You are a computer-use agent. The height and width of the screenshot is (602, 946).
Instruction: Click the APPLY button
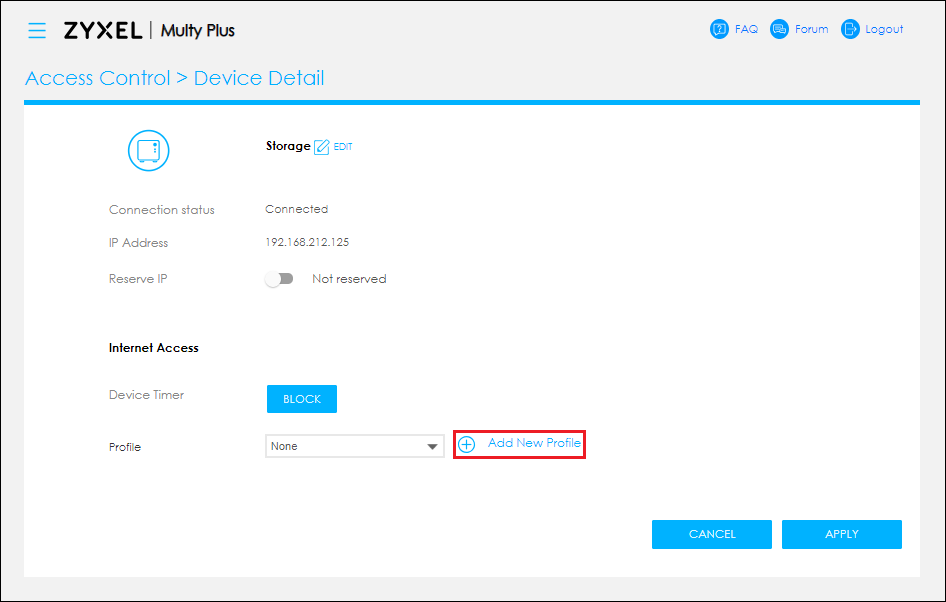pos(842,534)
